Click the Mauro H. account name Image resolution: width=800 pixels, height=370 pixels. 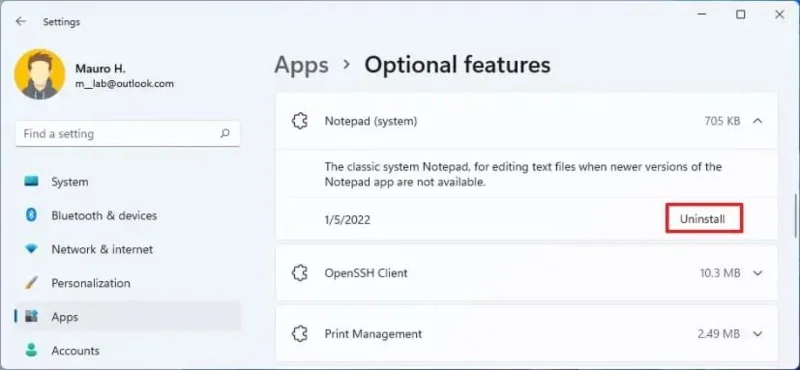point(100,68)
